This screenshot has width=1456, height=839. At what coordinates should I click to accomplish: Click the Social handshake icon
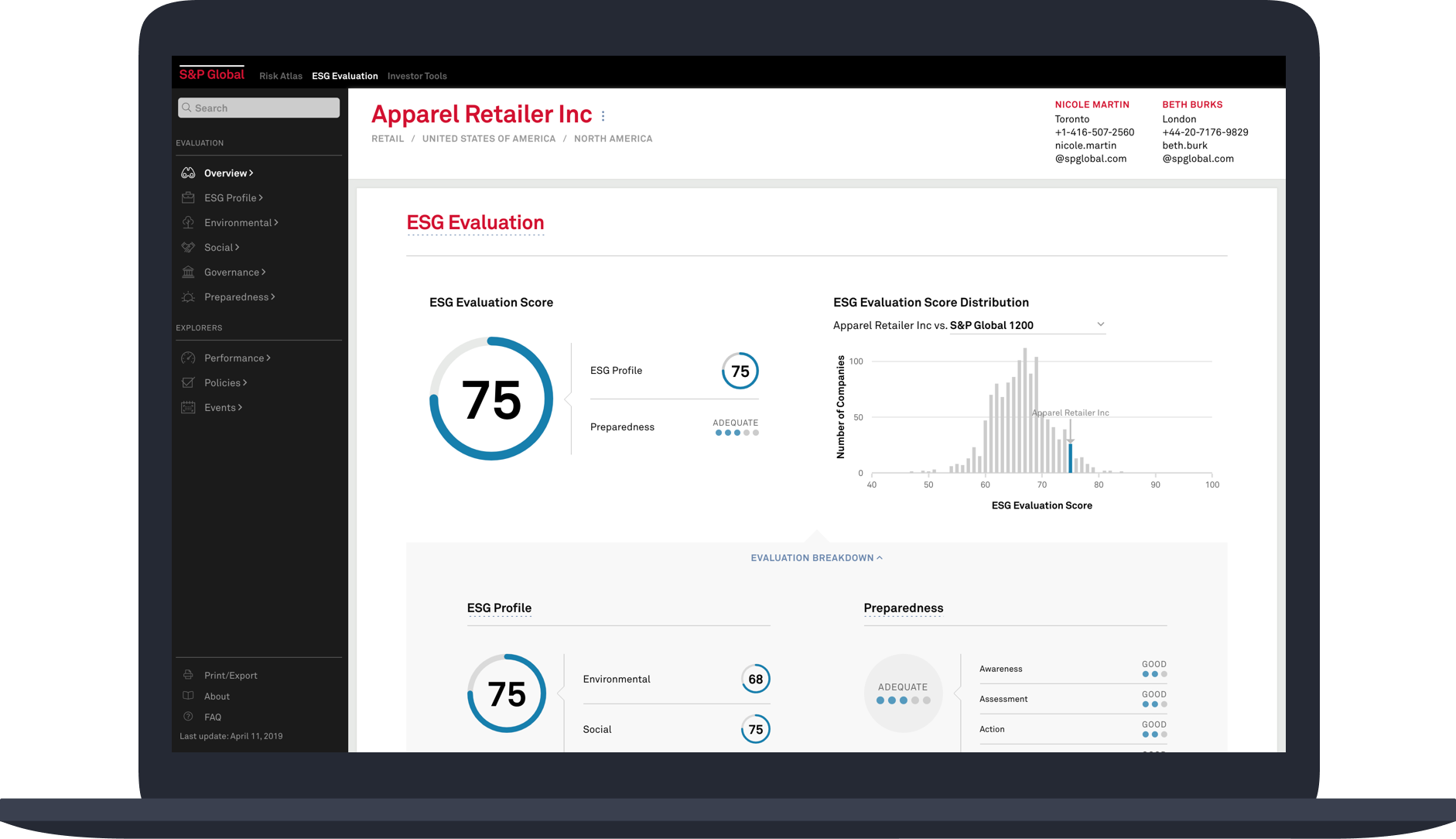(188, 247)
